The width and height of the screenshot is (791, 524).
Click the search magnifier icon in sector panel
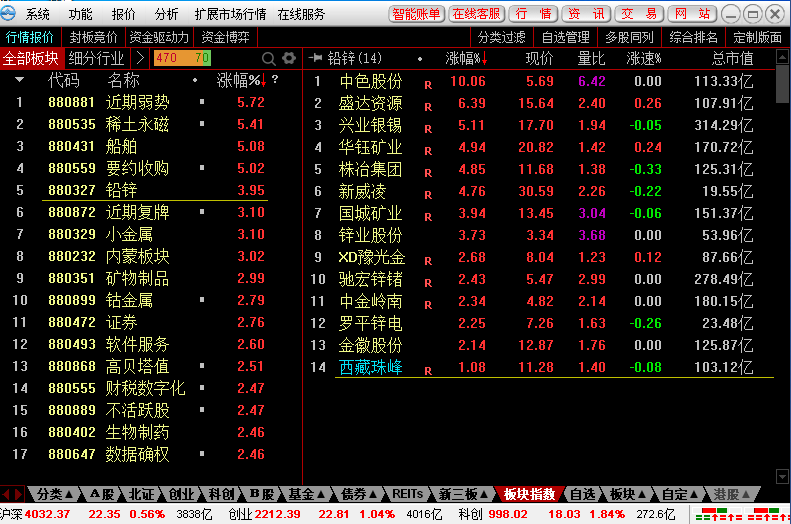point(268,59)
